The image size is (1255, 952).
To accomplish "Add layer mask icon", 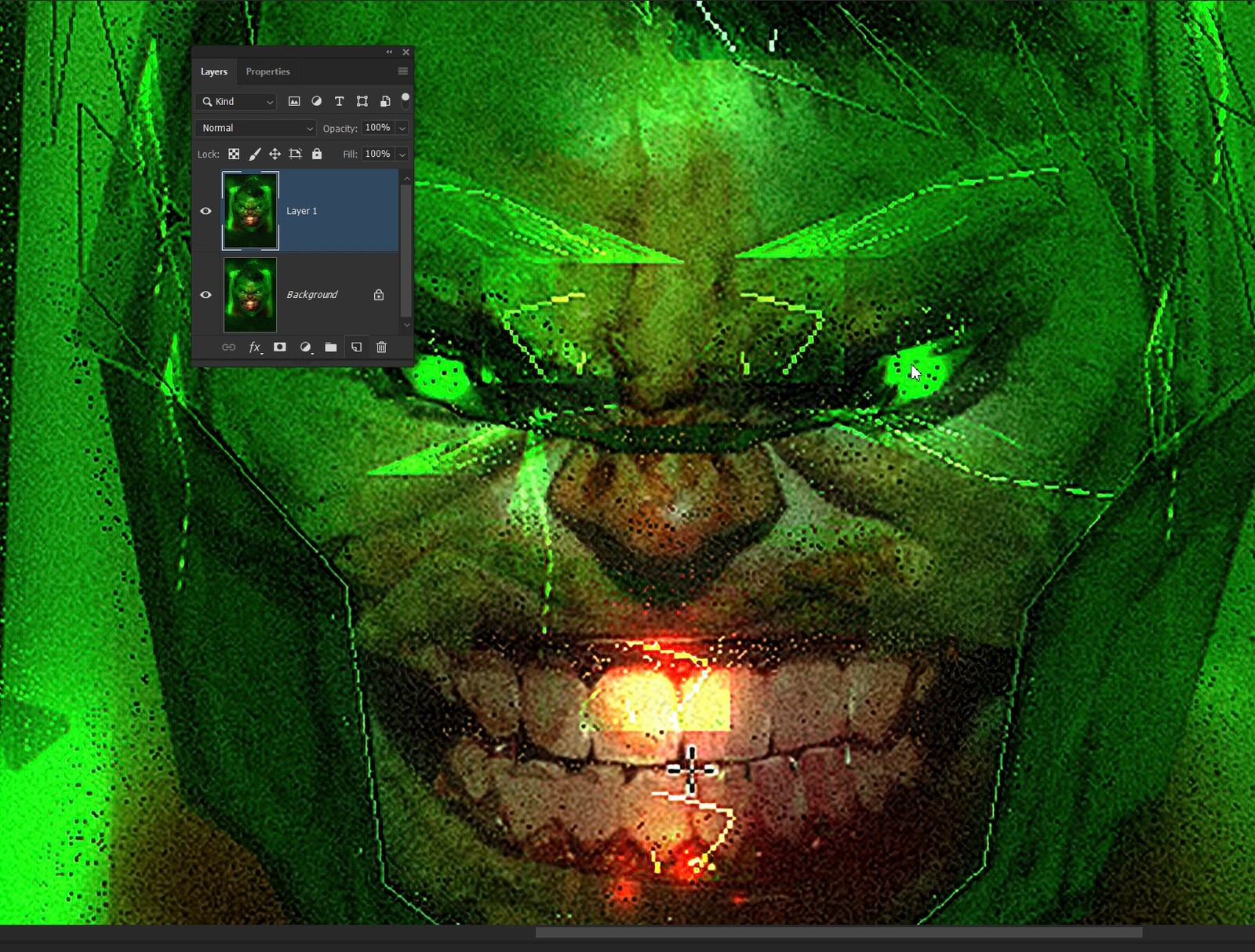I will (x=280, y=347).
